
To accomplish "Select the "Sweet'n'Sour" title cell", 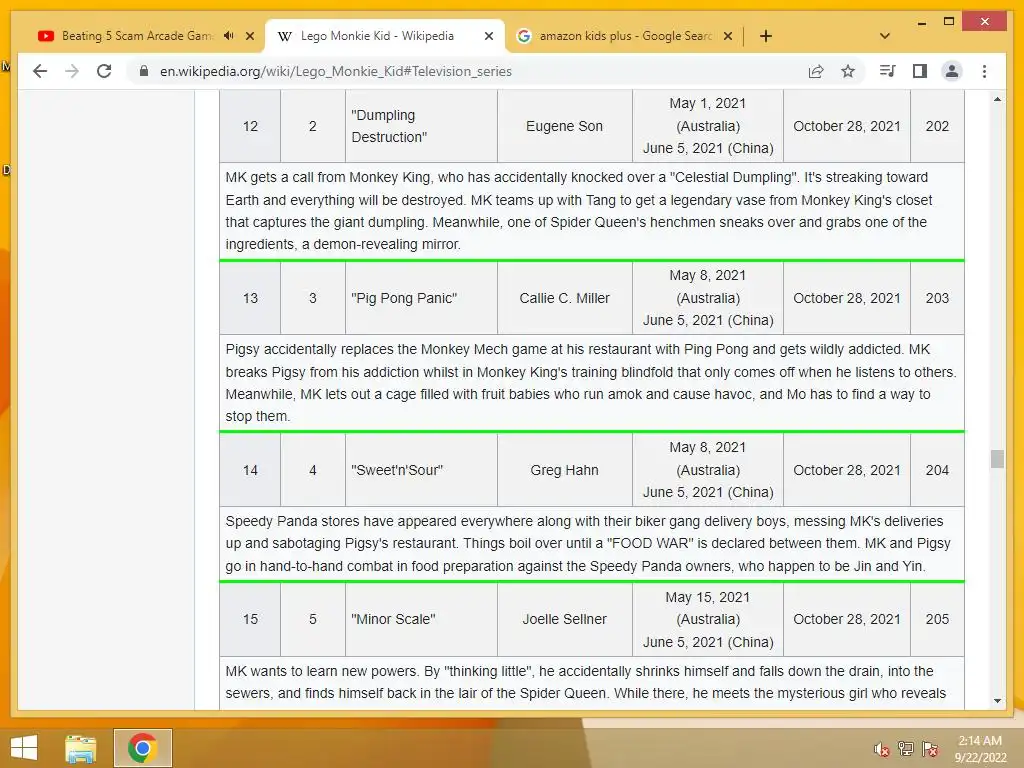I will pyautogui.click(x=421, y=470).
